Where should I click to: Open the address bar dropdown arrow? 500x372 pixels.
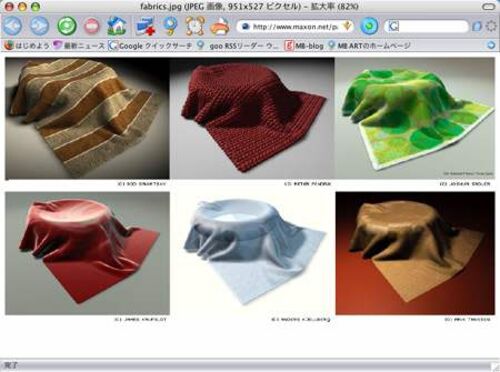click(347, 26)
